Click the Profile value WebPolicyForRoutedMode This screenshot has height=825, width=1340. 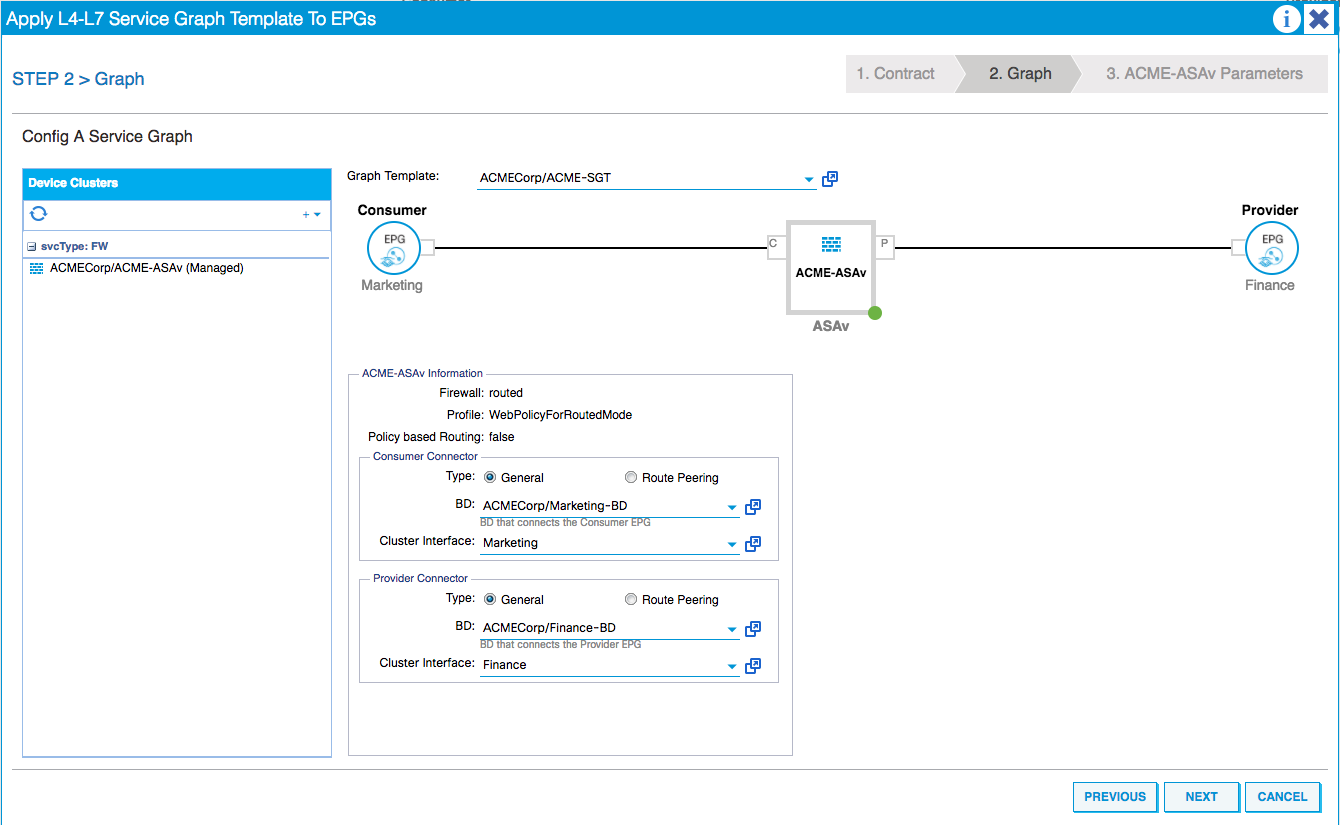click(560, 415)
